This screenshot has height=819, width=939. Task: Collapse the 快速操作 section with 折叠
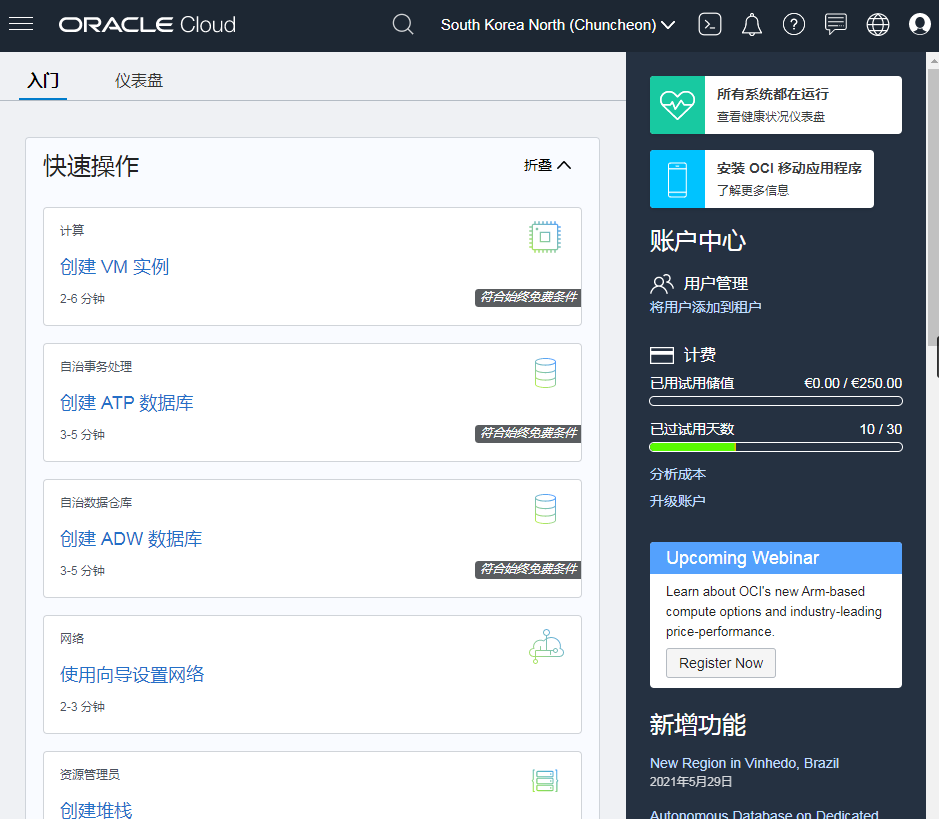pyautogui.click(x=547, y=165)
